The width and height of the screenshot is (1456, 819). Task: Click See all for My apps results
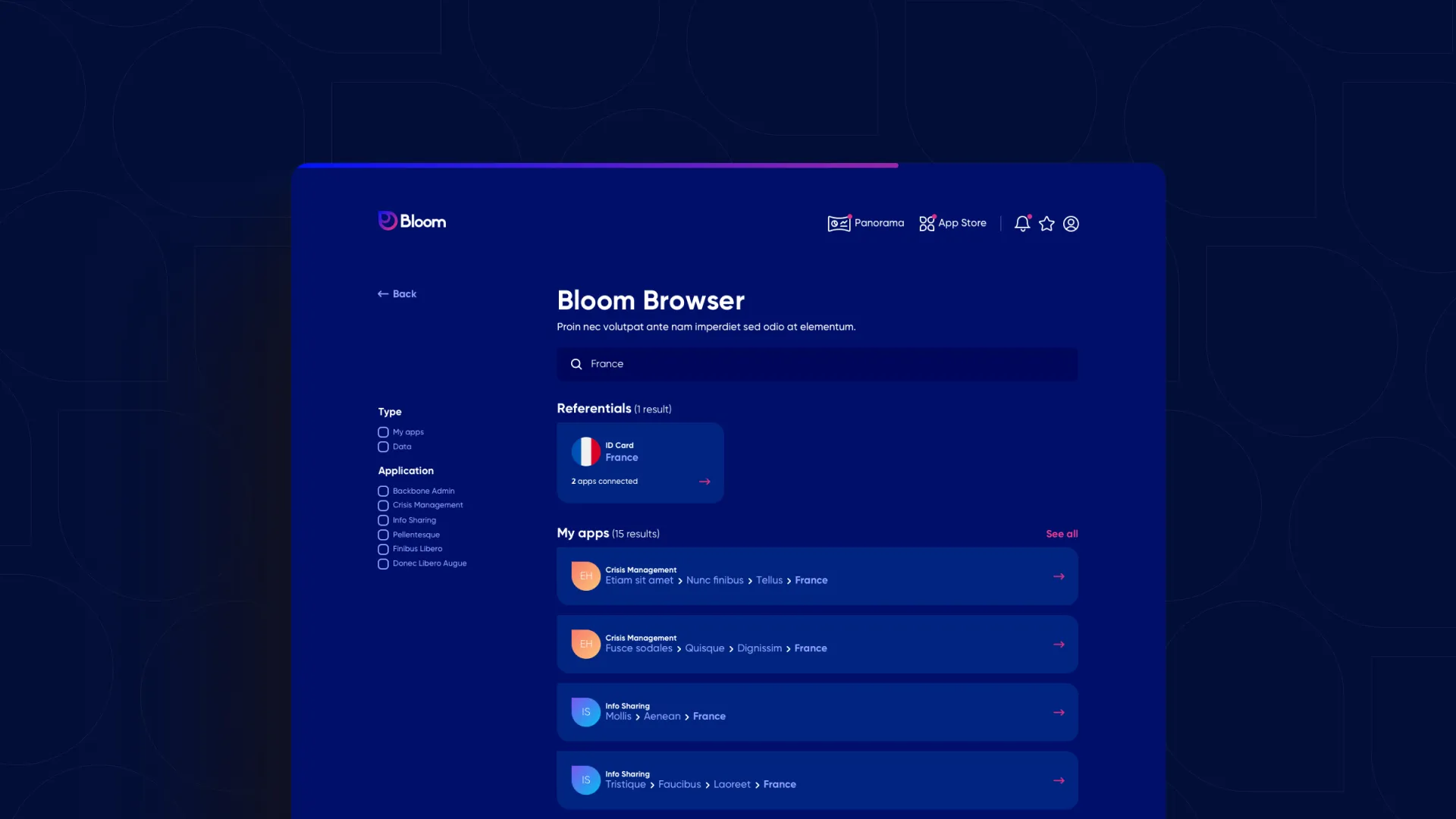click(x=1061, y=534)
